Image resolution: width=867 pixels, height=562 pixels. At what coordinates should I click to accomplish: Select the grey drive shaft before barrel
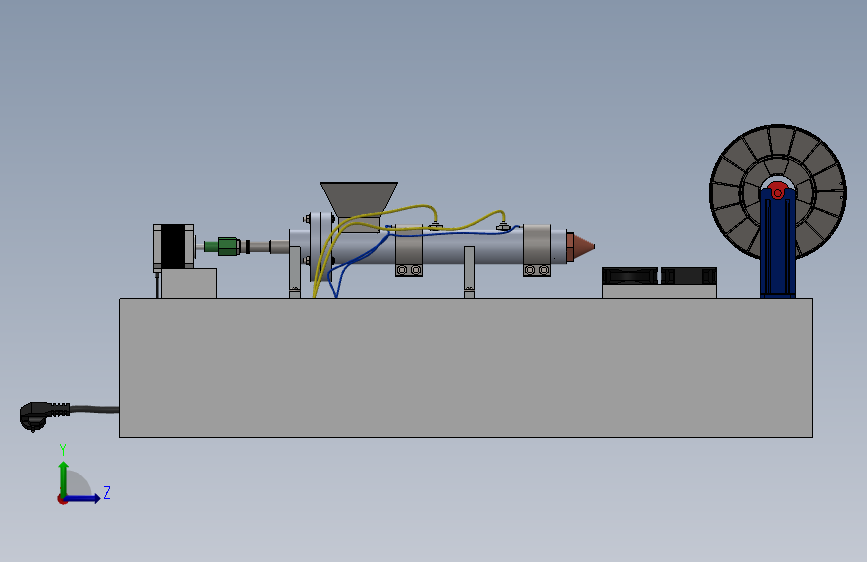pos(265,246)
